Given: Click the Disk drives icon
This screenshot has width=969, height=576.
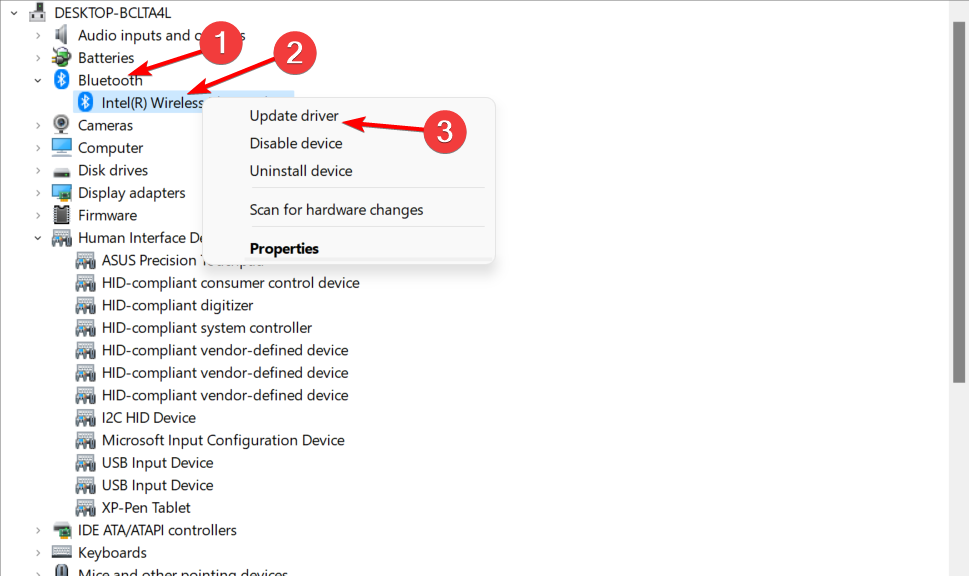Looking at the screenshot, I should (61, 171).
